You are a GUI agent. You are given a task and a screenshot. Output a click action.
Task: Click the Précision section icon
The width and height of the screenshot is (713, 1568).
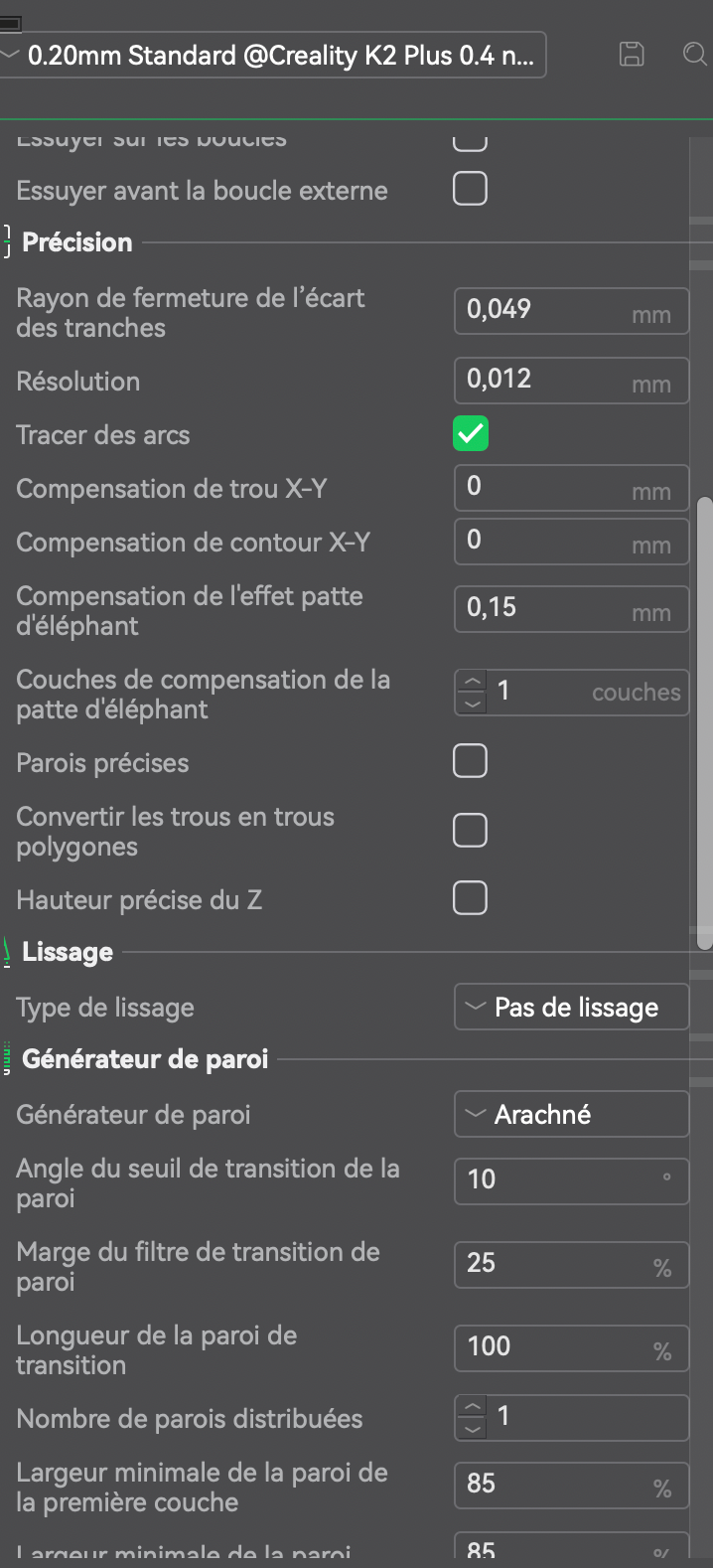(7, 242)
